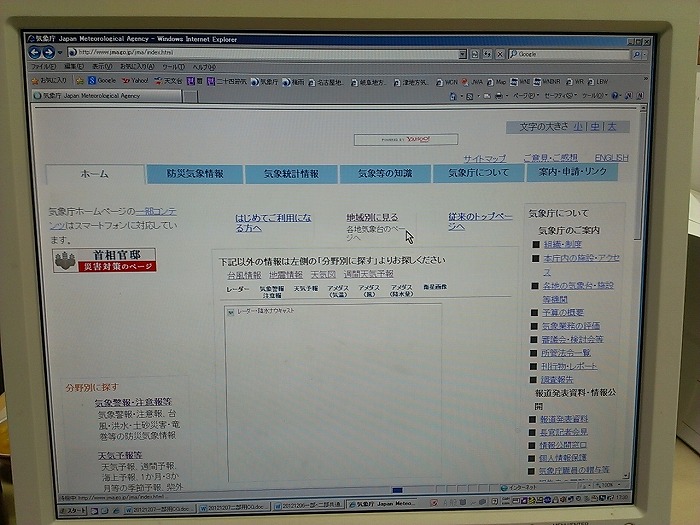Select the ホーム navigation tab
The image size is (700, 525).
pyautogui.click(x=95, y=174)
